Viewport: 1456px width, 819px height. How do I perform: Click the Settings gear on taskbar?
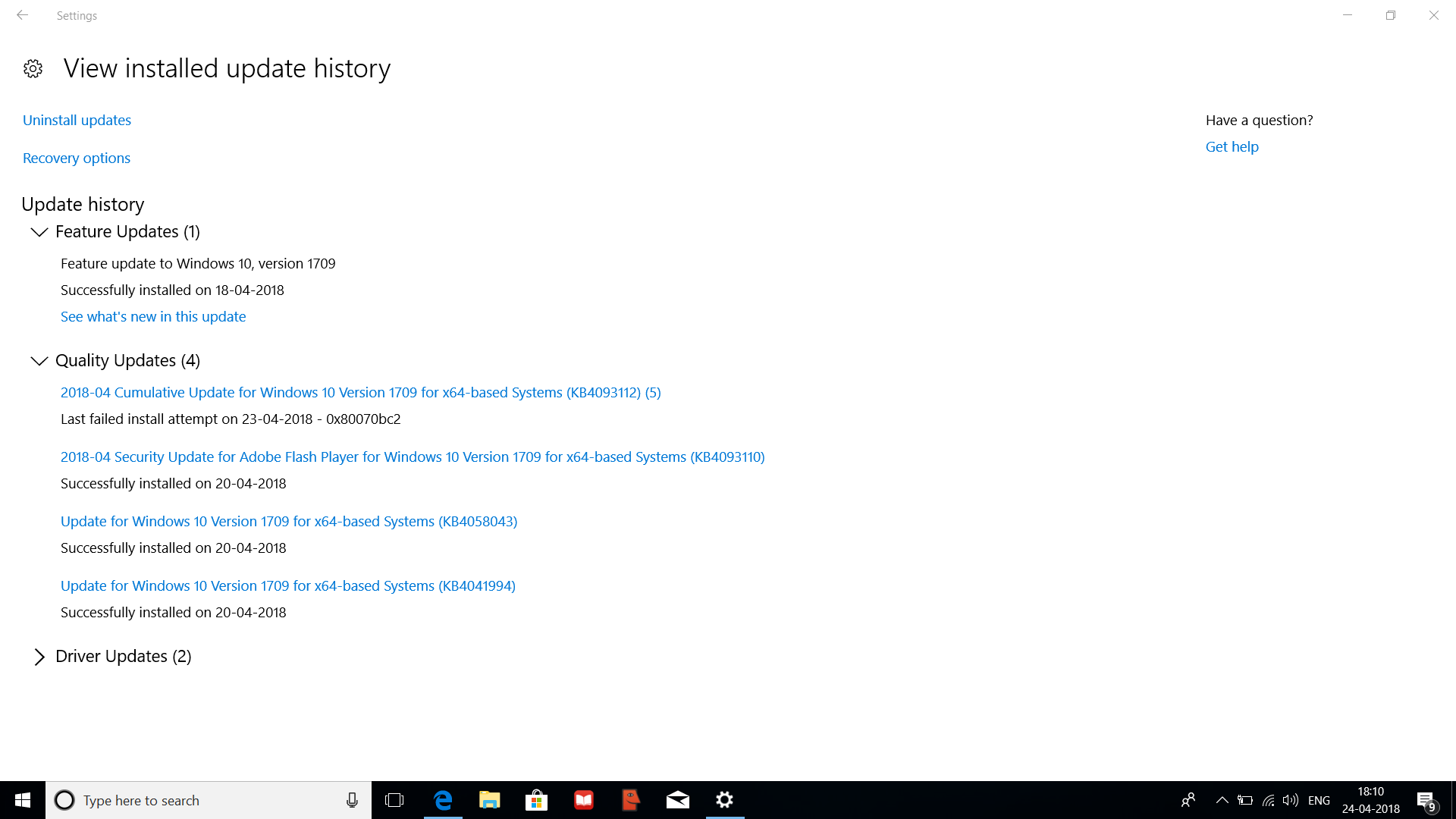725,800
